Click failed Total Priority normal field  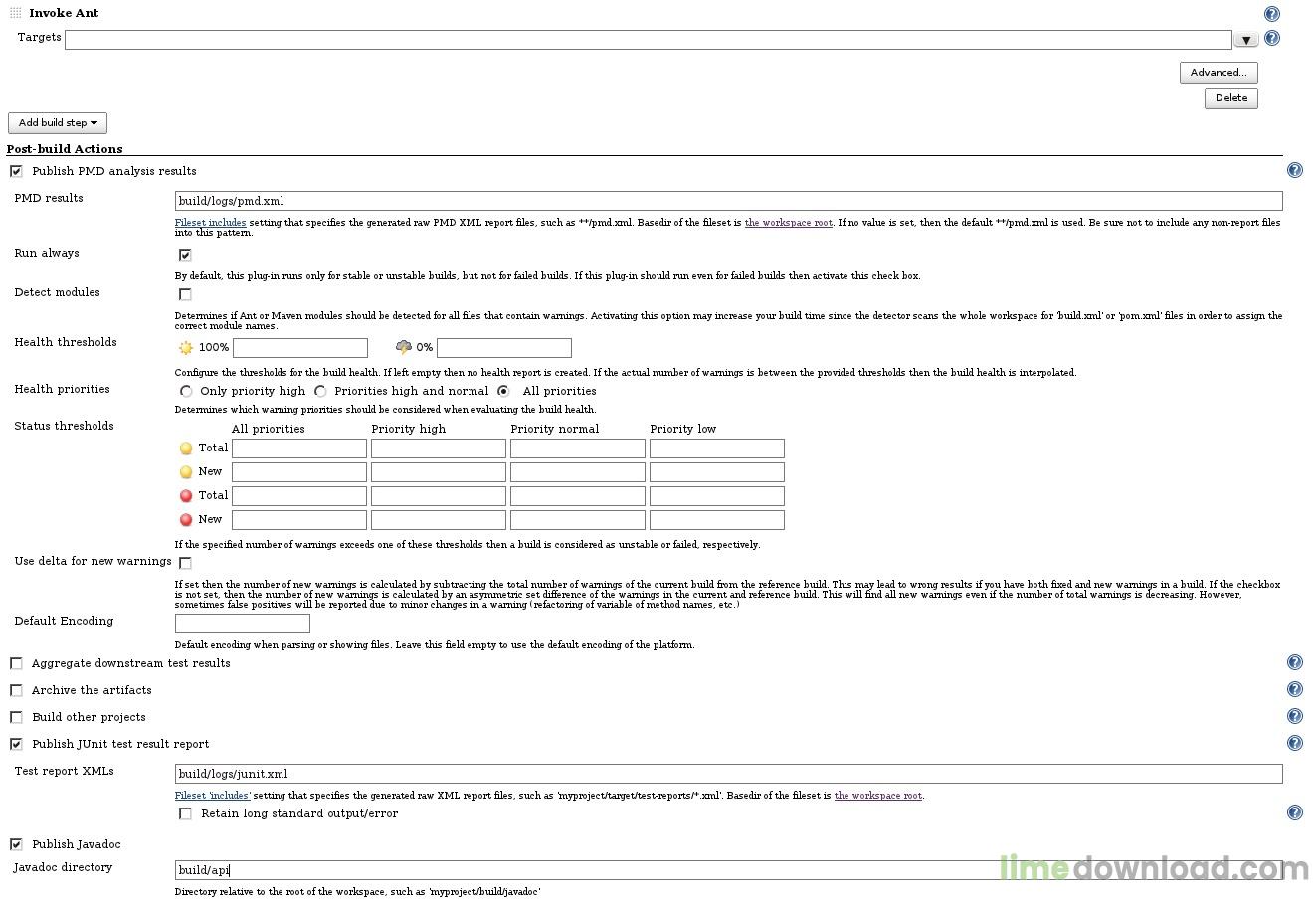(x=578, y=497)
